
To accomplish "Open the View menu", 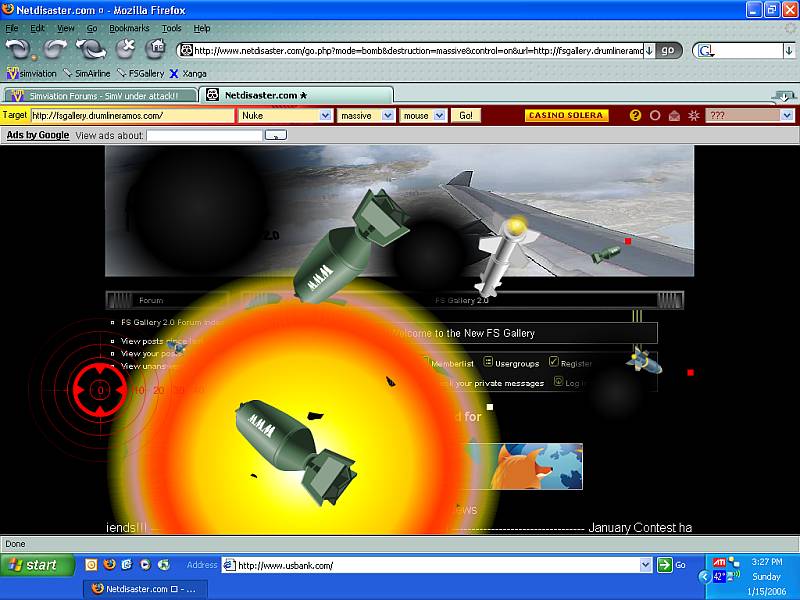I will pyautogui.click(x=65, y=28).
